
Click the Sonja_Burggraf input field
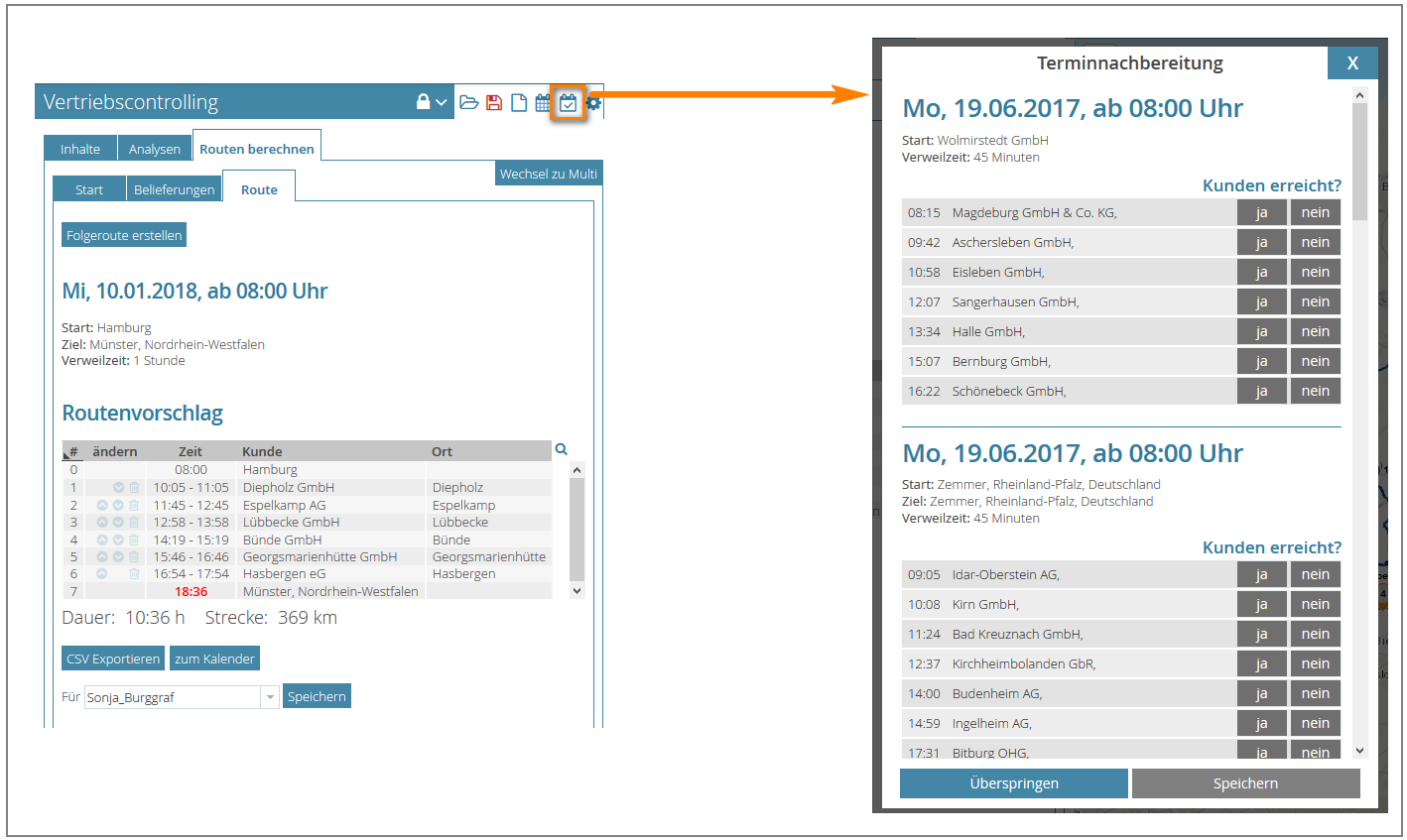(x=173, y=697)
